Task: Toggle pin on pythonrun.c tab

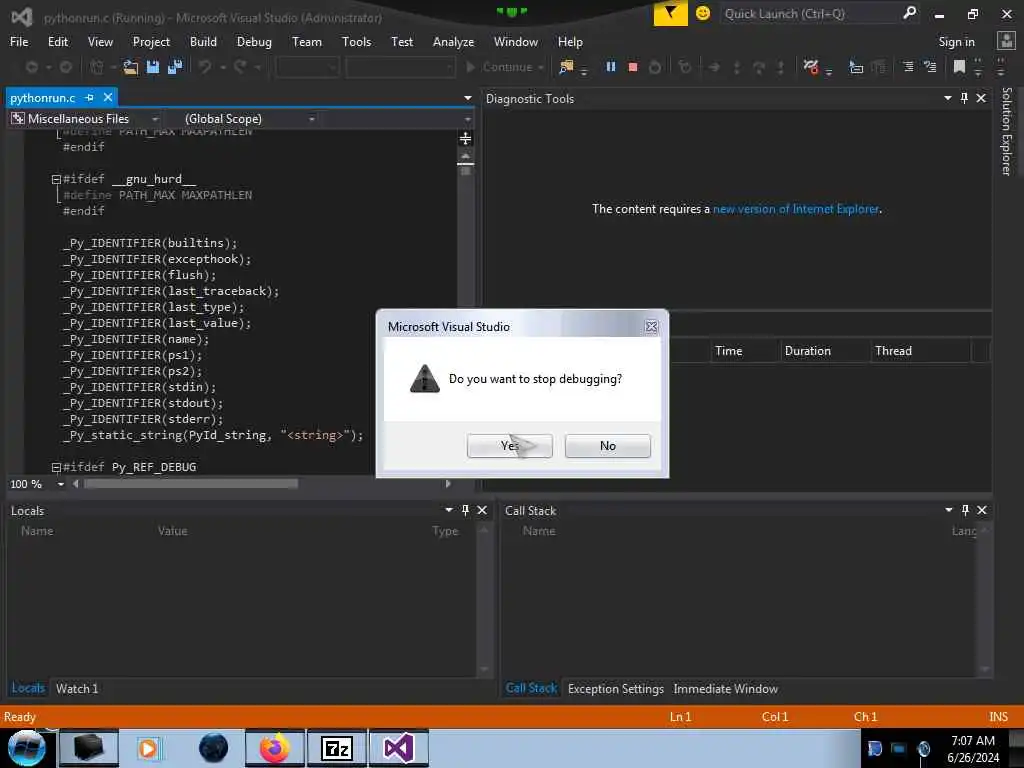Action: [89, 97]
